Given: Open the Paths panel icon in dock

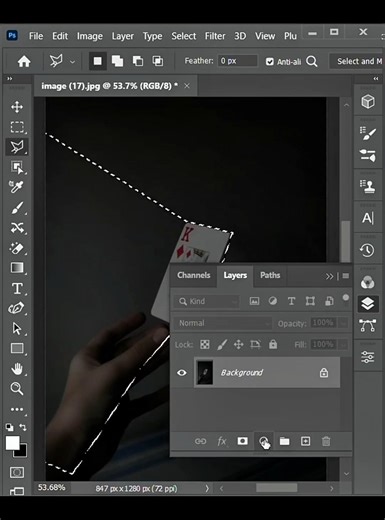Looking at the screenshot, I should (x=367, y=325).
